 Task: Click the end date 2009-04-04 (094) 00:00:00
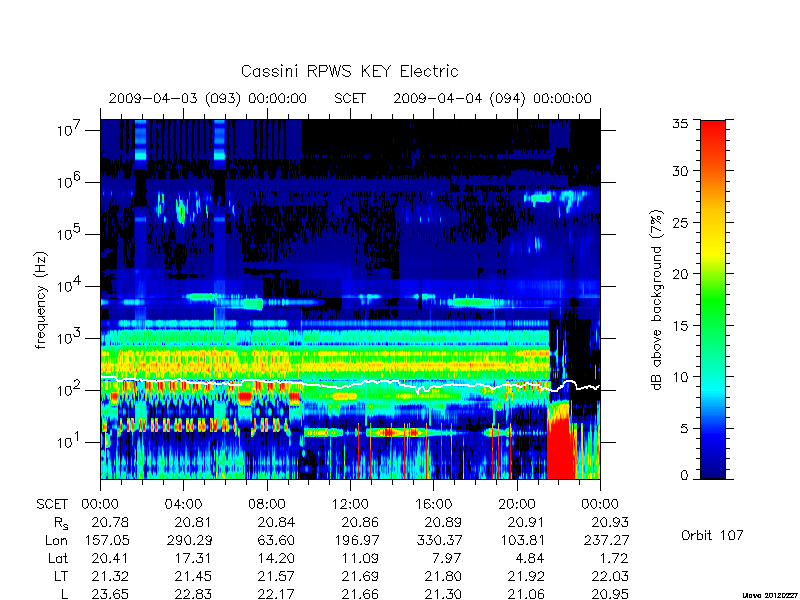(492, 98)
